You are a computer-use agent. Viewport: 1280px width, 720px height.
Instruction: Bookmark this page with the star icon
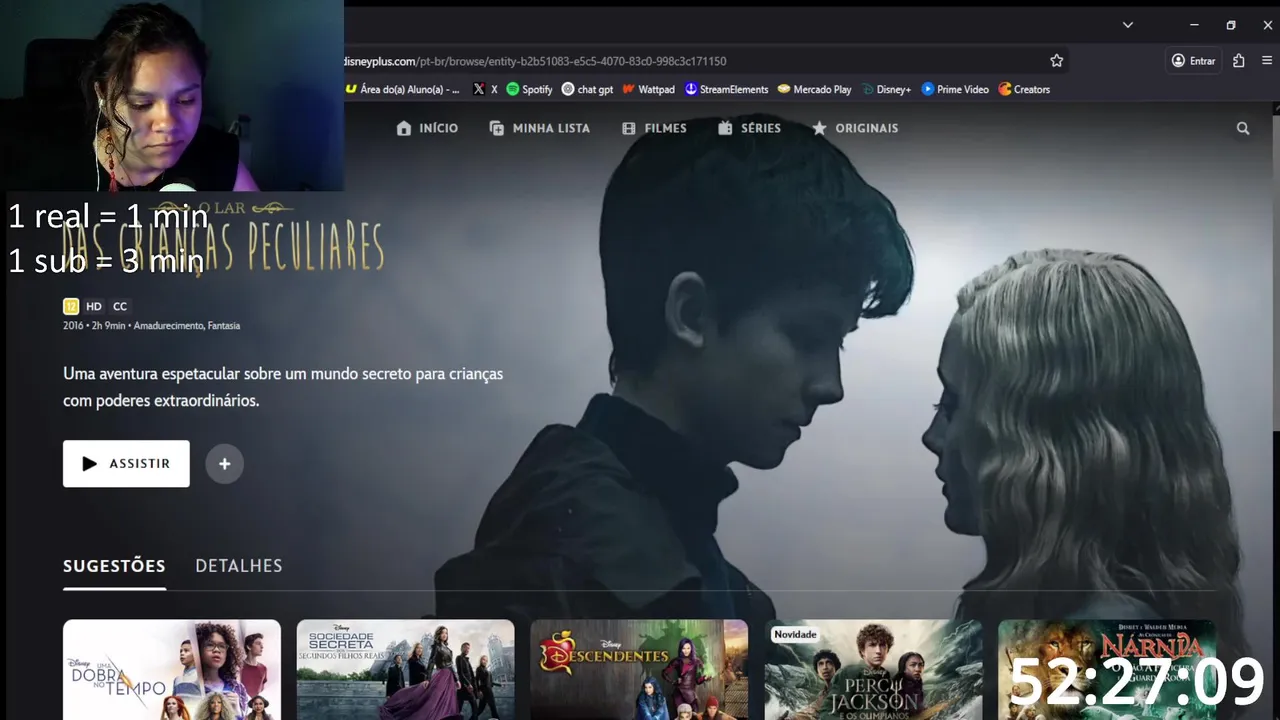click(x=1057, y=61)
